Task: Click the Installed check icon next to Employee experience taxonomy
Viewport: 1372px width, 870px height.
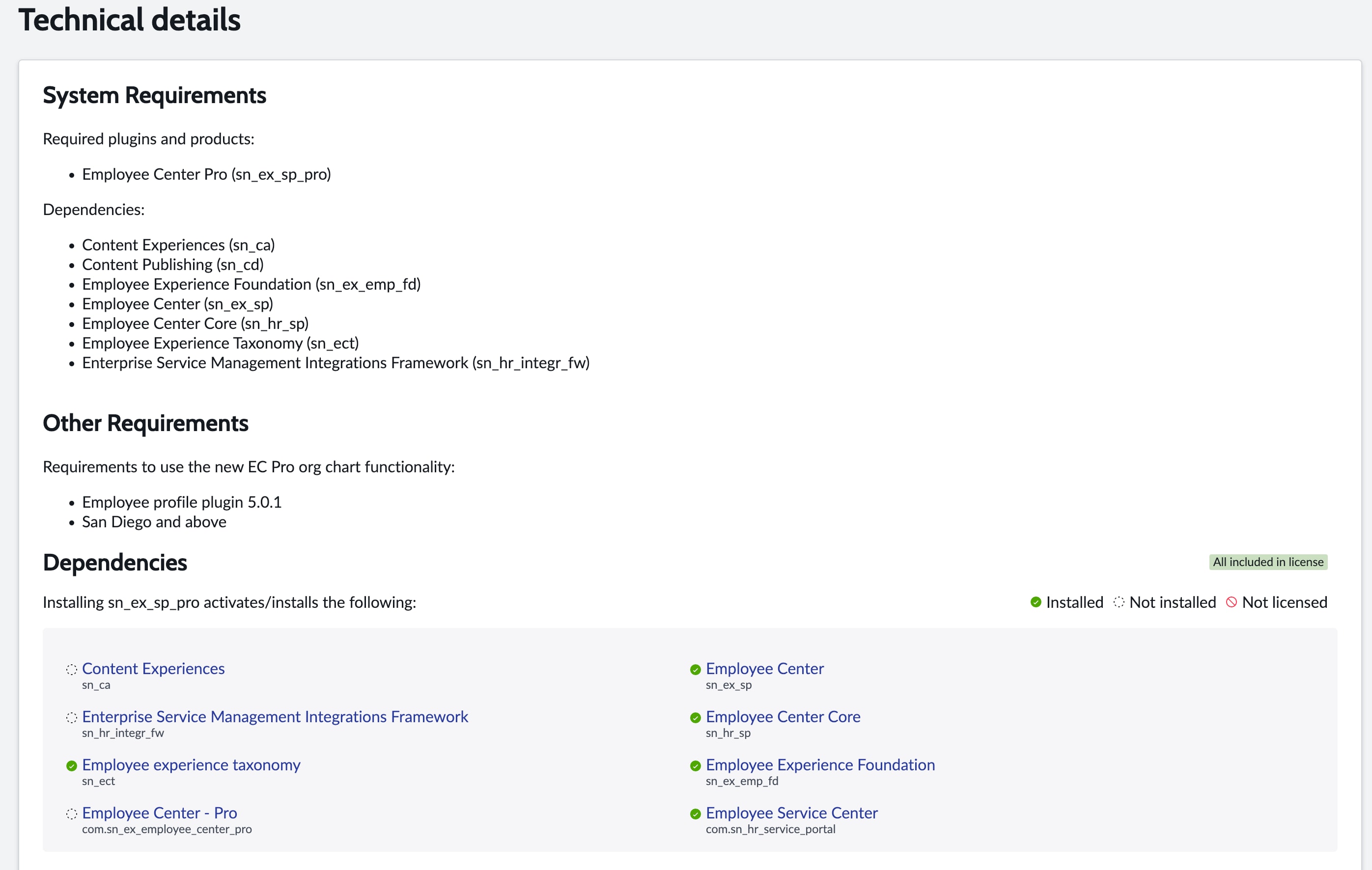Action: [72, 766]
